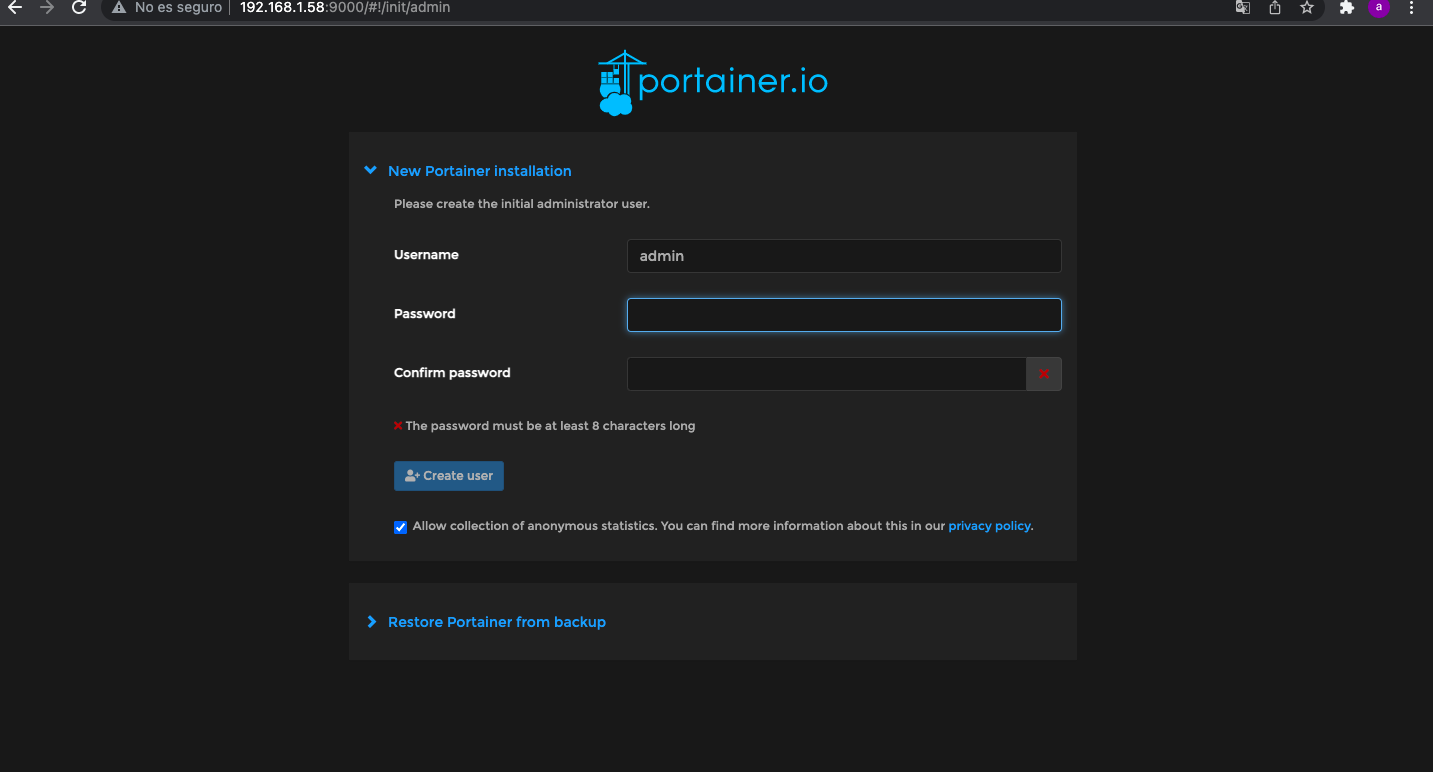This screenshot has height=772, width=1433.
Task: Open the privacy policy link
Action: click(989, 526)
